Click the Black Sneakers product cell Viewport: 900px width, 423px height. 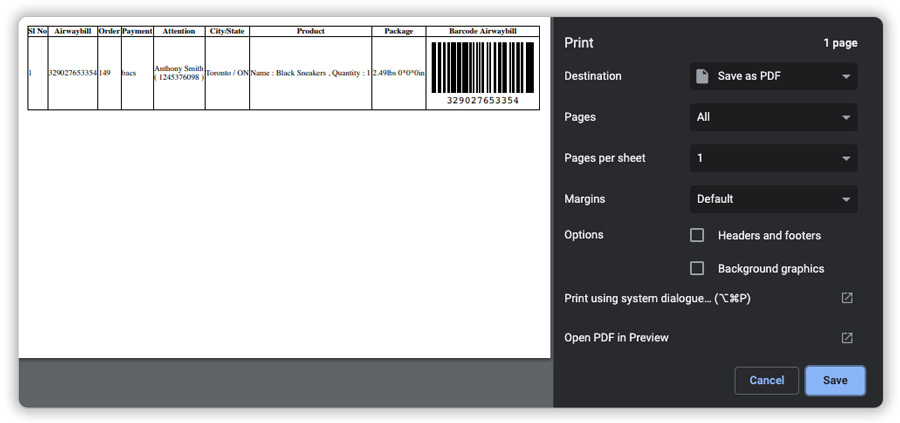pos(310,73)
